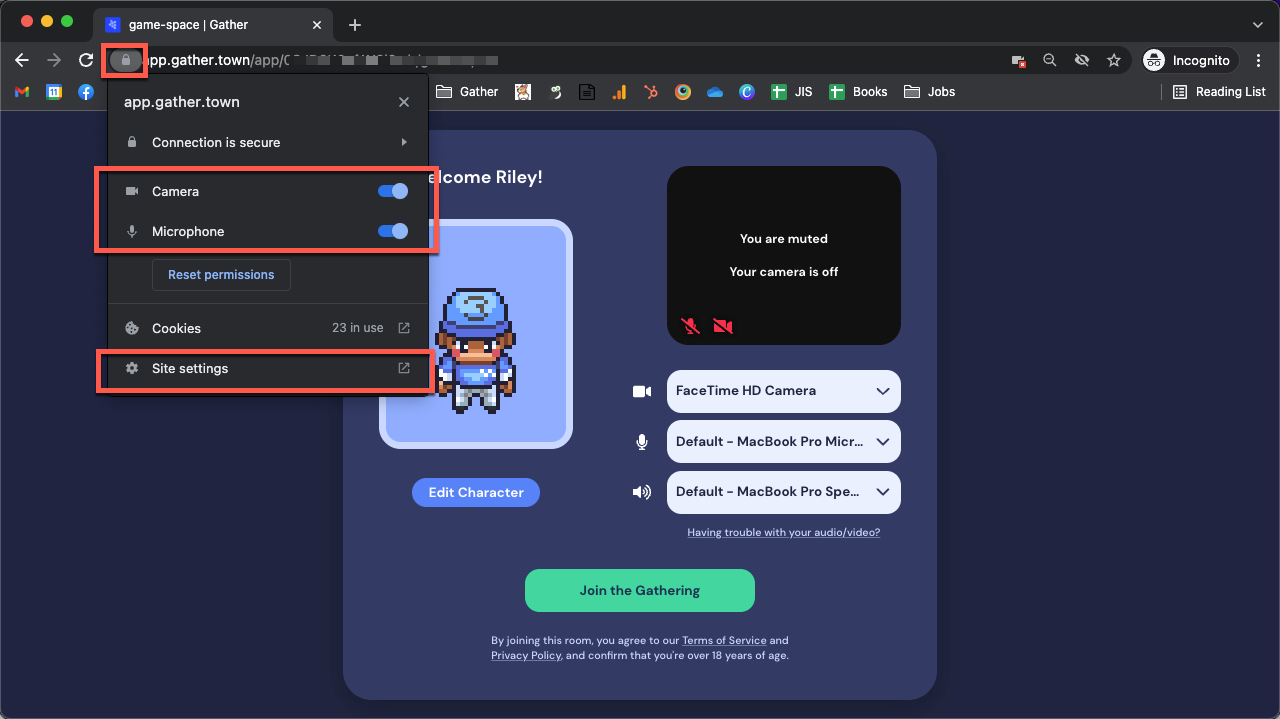The image size is (1280, 719).
Task: Click the colorful ring bookmark icon
Action: 683,92
